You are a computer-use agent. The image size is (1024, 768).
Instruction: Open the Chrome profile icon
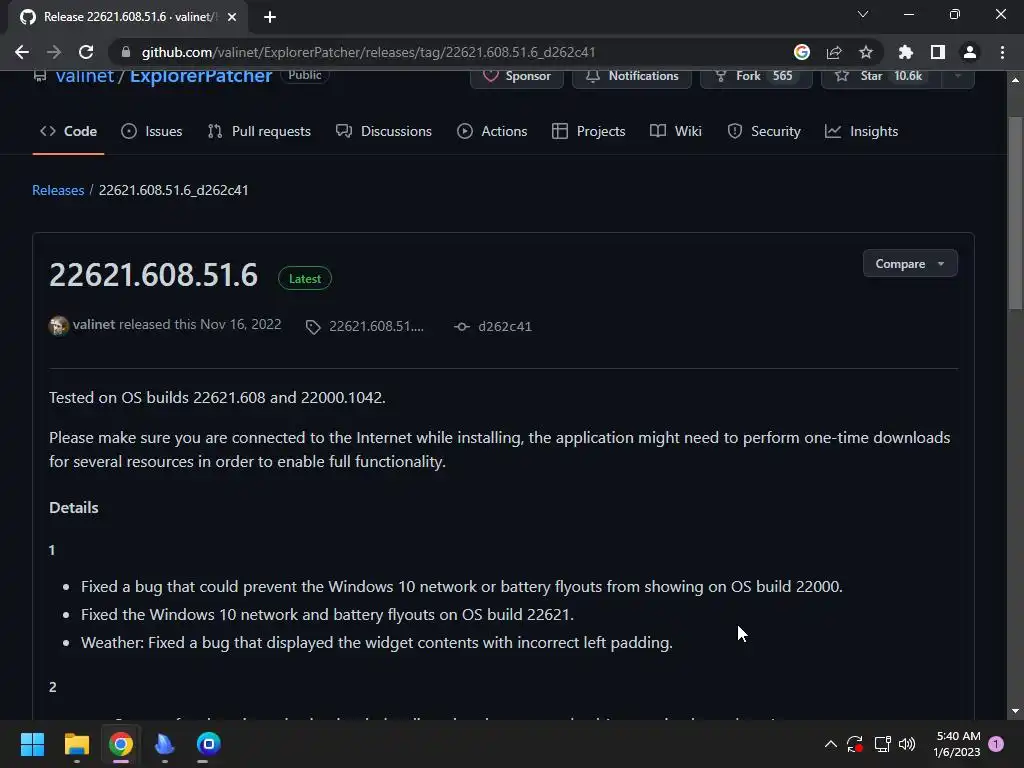tap(970, 52)
